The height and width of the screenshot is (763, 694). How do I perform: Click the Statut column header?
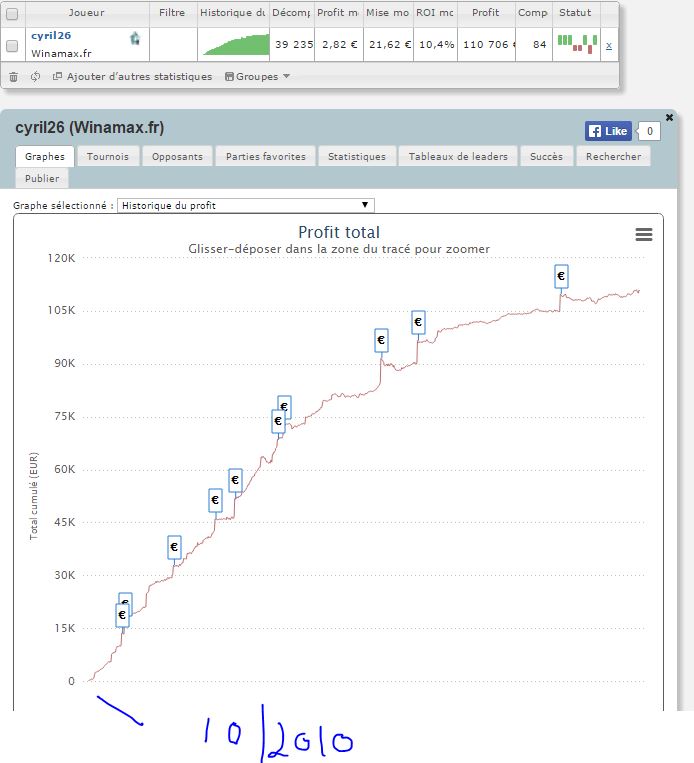click(x=575, y=13)
